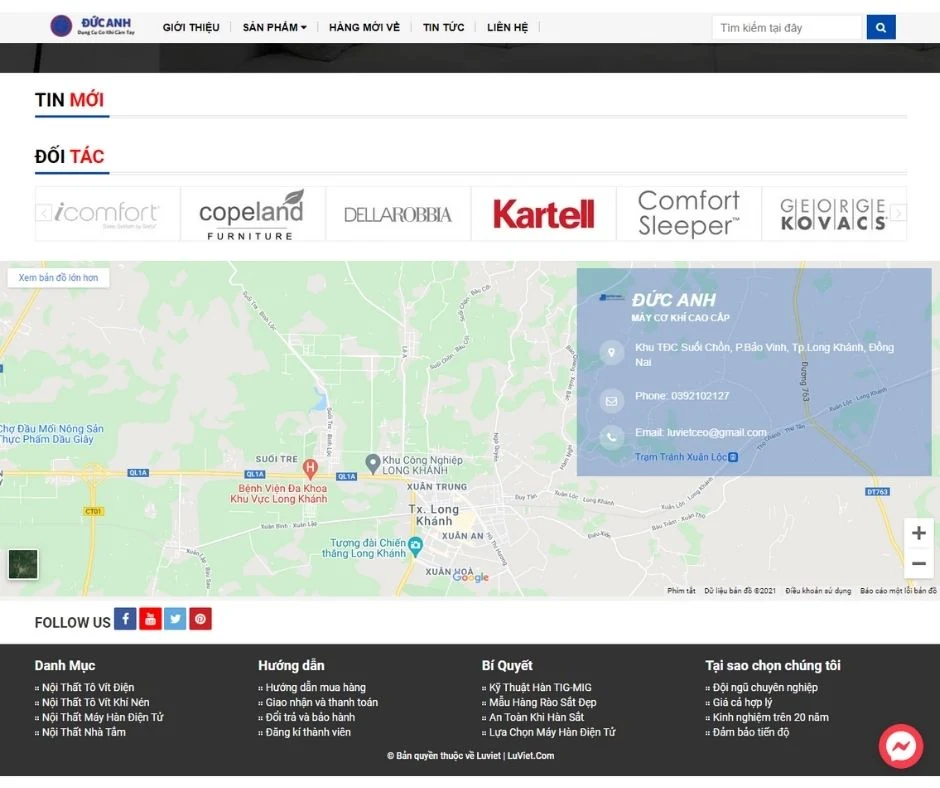Open the Twitter follow icon
Screen dimensions: 940x788
(x=175, y=619)
